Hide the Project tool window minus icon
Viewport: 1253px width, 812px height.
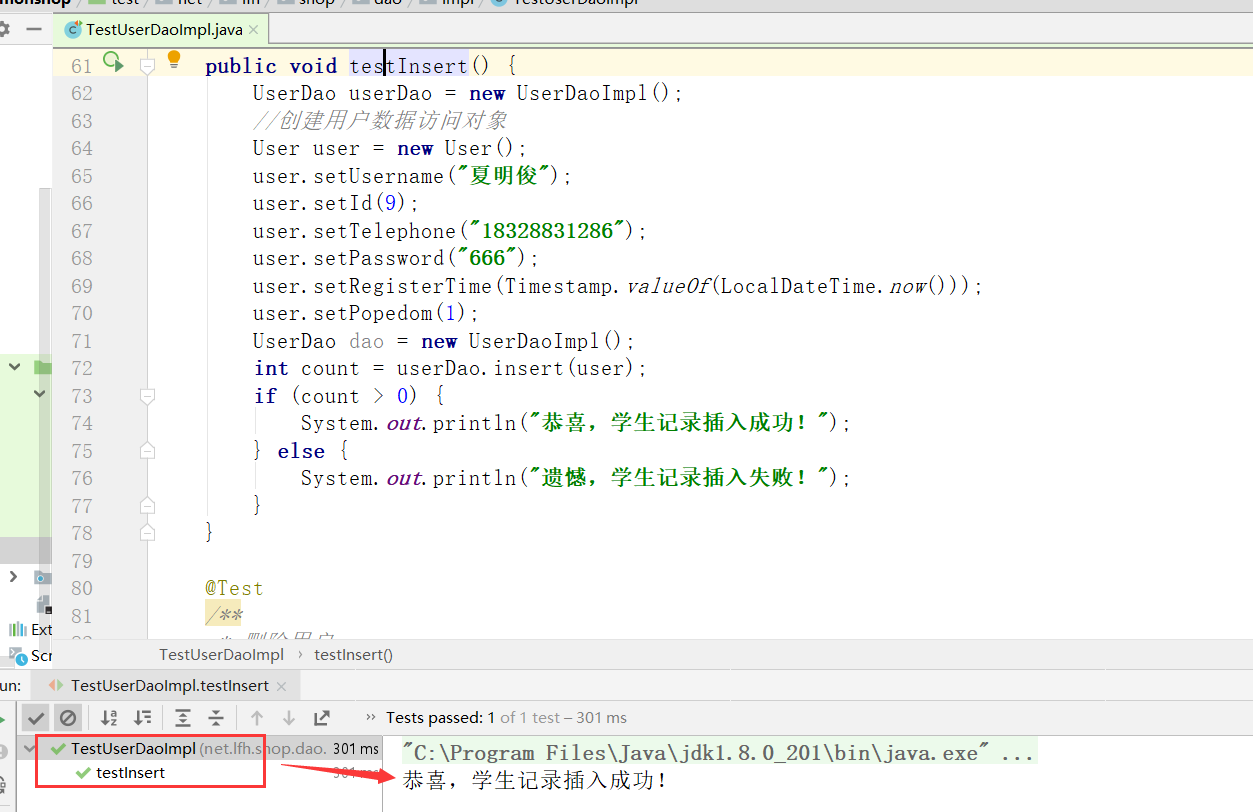tap(33, 29)
